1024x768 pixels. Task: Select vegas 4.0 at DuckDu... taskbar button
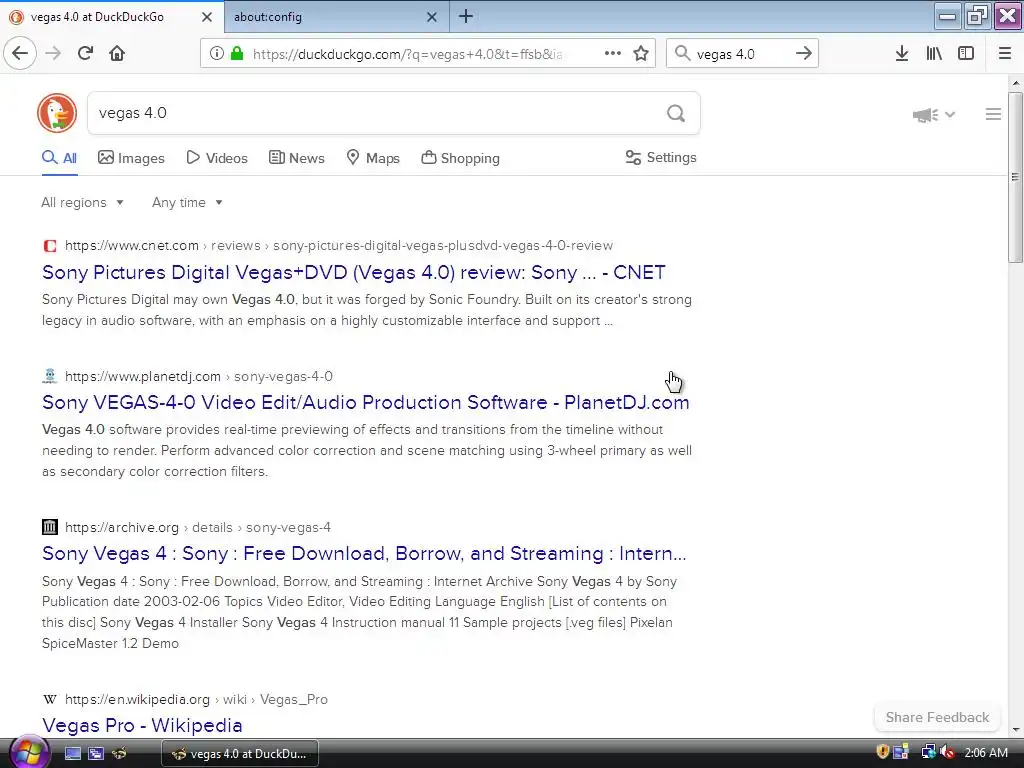tap(240, 753)
